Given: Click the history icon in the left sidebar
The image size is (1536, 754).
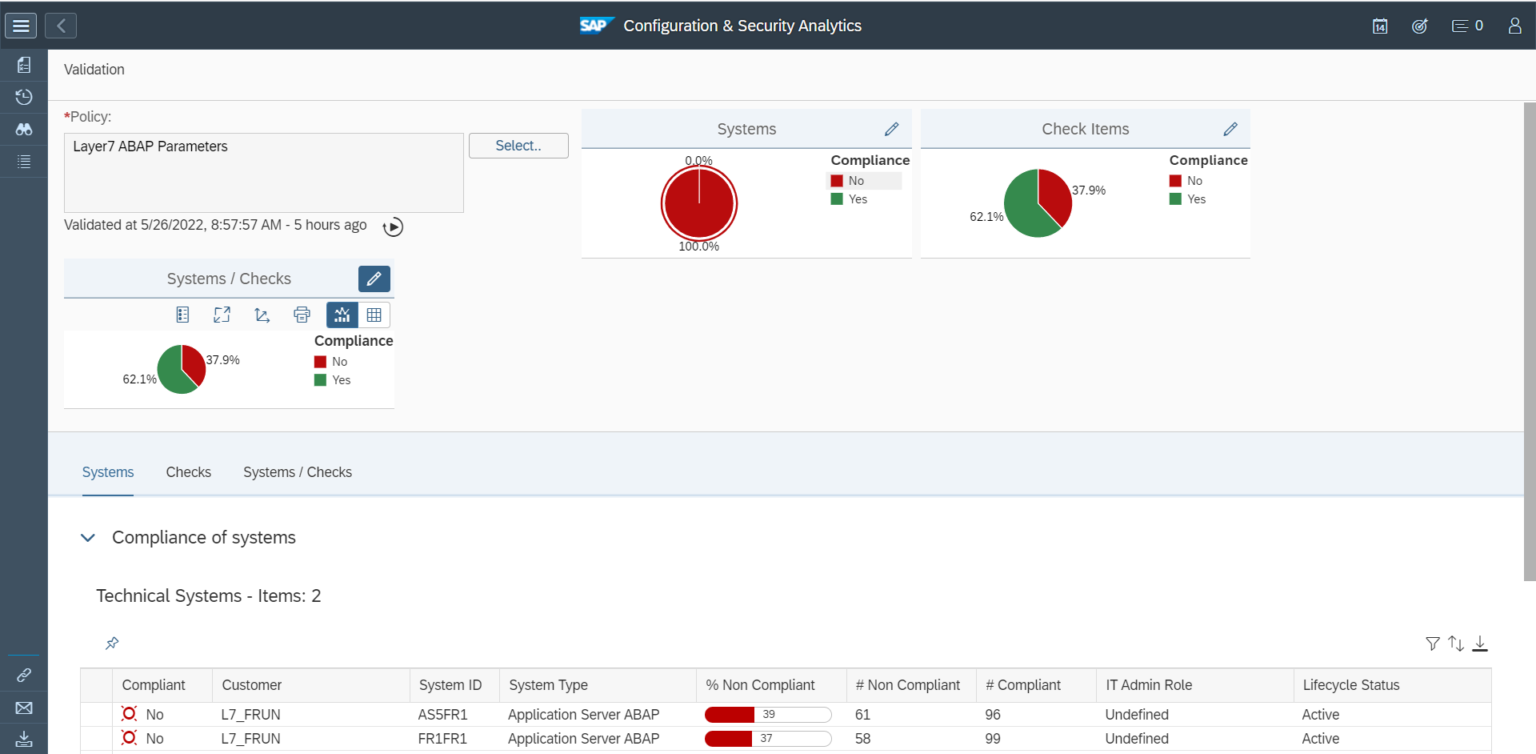Looking at the screenshot, I should pyautogui.click(x=22, y=97).
